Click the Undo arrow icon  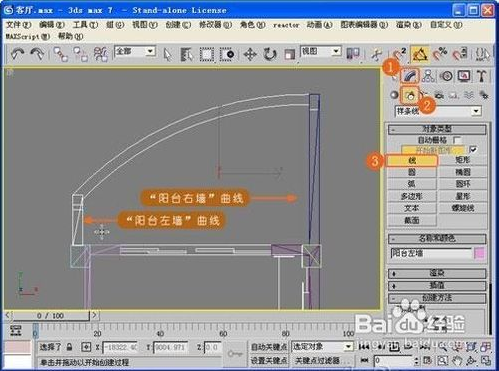(x=17, y=53)
